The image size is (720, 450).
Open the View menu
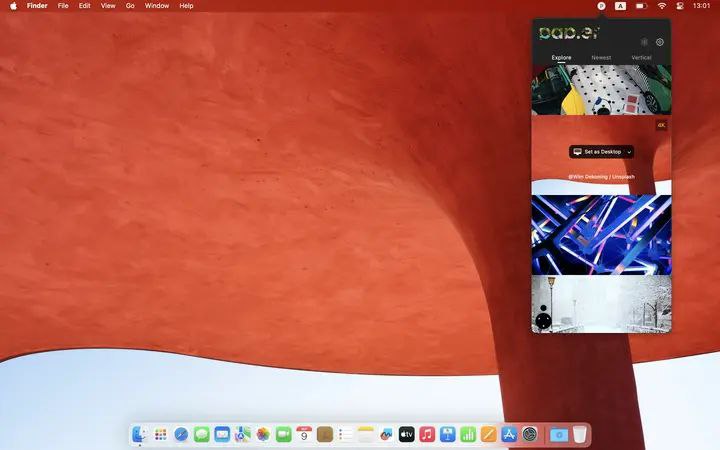(108, 6)
